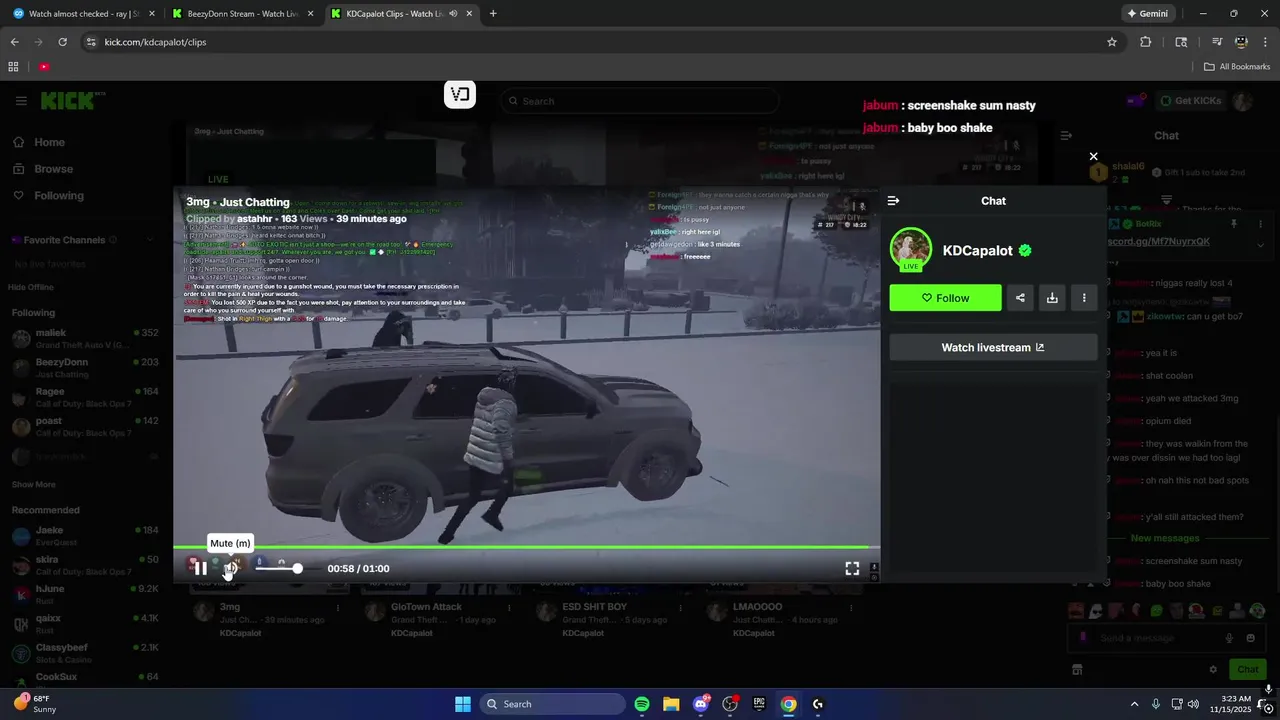The height and width of the screenshot is (720, 1280).
Task: Open Chrome extensions puzzle icon
Action: coord(1146,42)
